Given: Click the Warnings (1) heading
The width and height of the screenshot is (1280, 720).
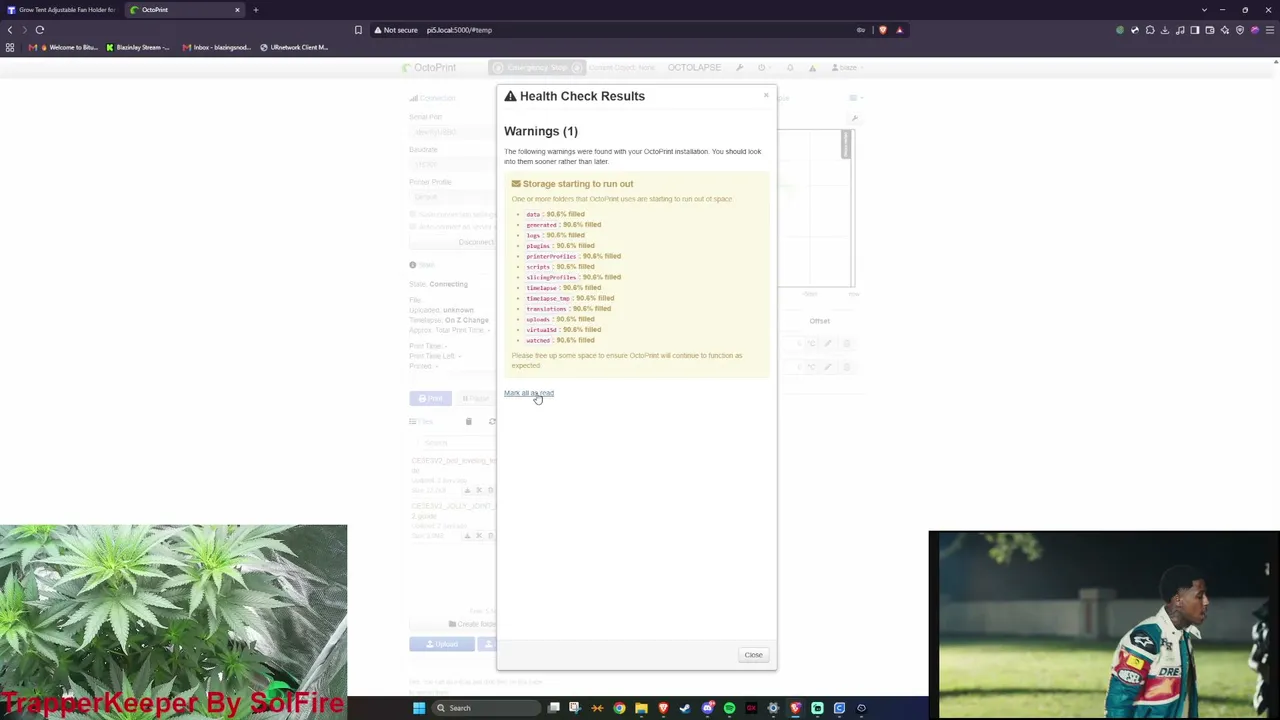Looking at the screenshot, I should click(541, 131).
